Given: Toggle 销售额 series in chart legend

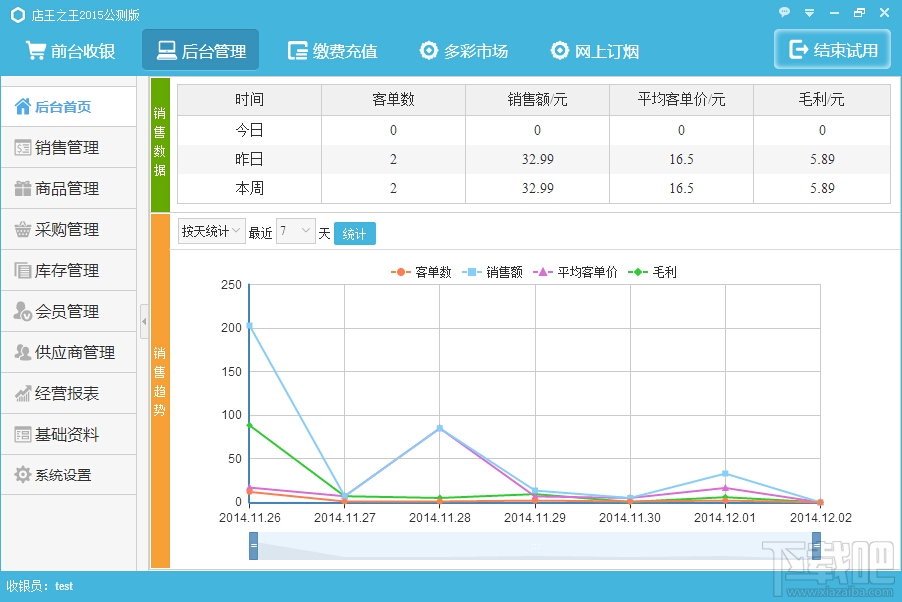Looking at the screenshot, I should click(492, 272).
